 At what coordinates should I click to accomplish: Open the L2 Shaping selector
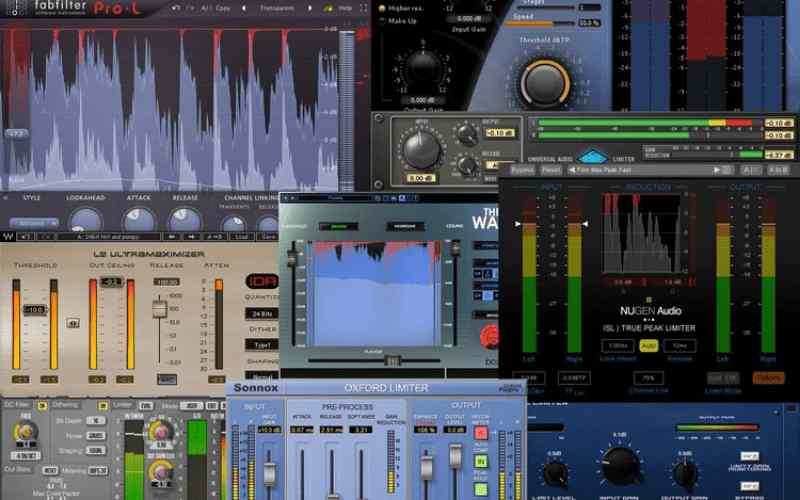point(262,376)
